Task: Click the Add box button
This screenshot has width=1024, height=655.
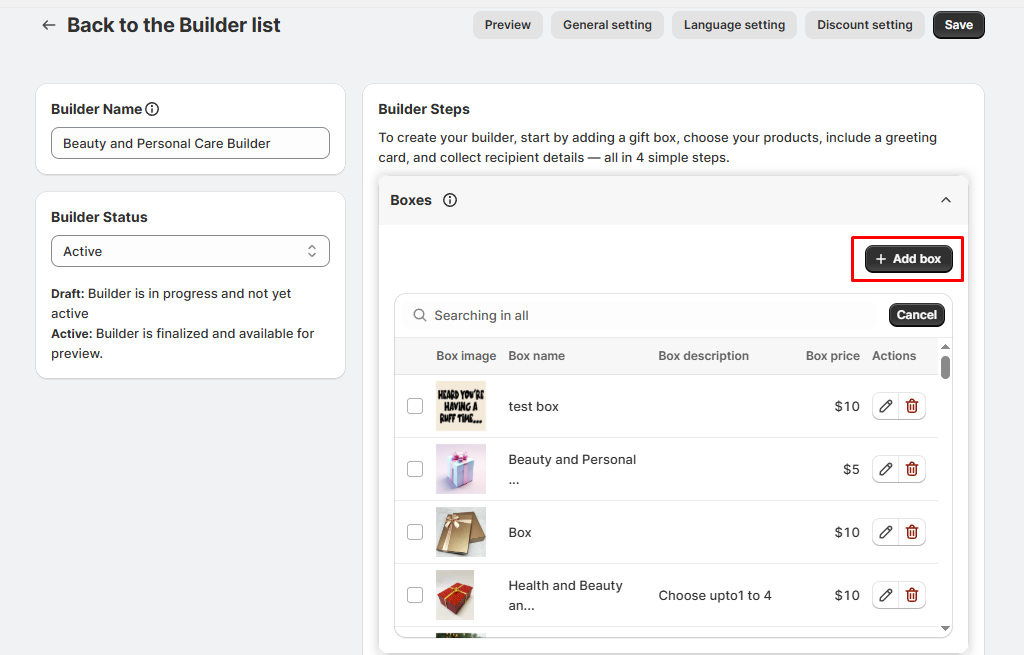Action: click(x=908, y=259)
